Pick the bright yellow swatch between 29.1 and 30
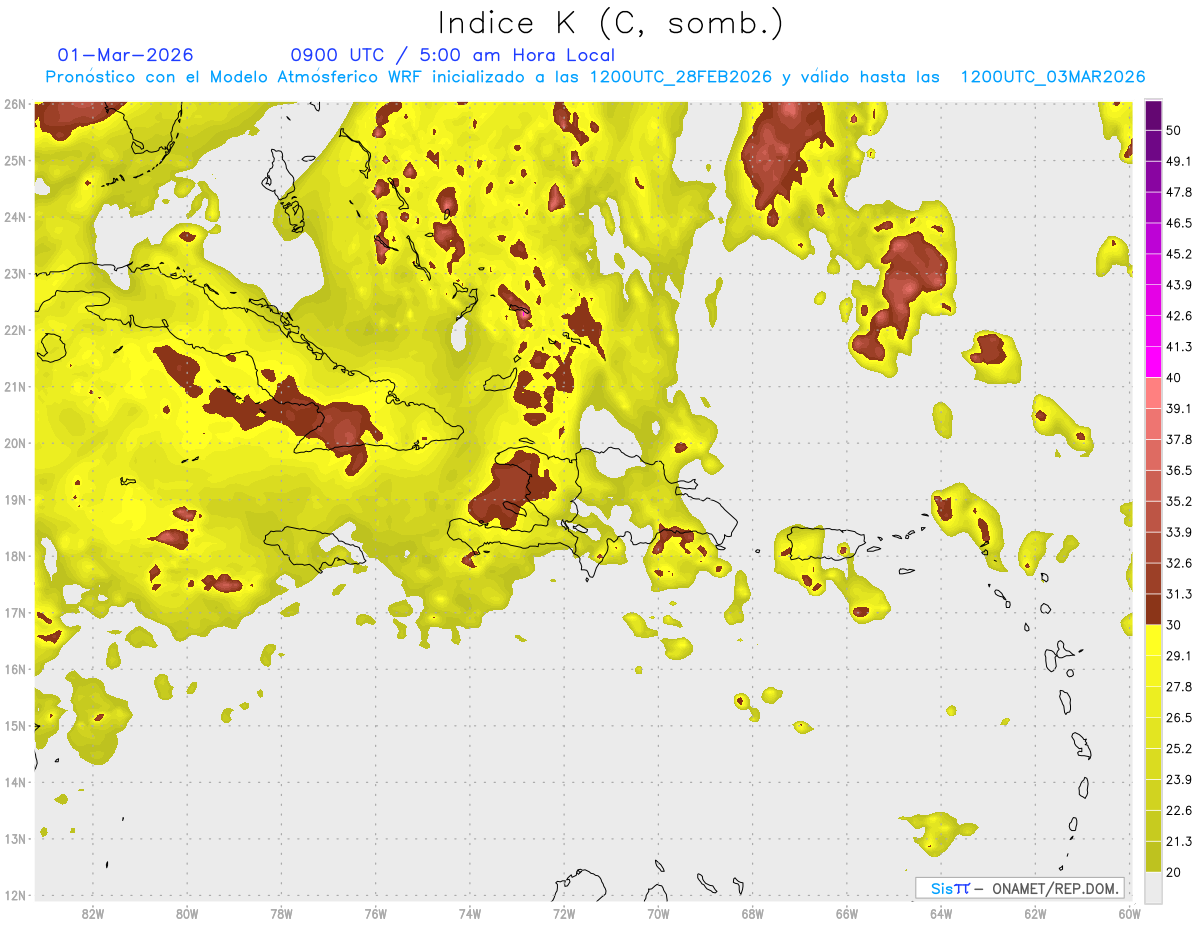The height and width of the screenshot is (927, 1200). (1153, 640)
